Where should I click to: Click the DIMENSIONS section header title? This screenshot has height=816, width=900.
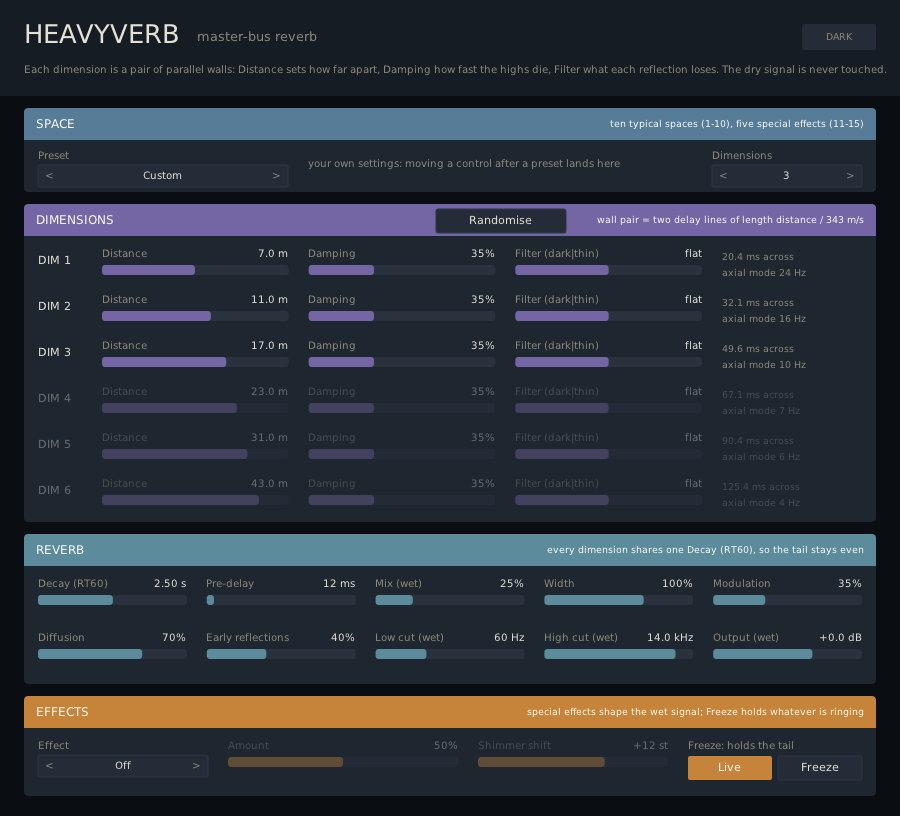pyautogui.click(x=75, y=220)
